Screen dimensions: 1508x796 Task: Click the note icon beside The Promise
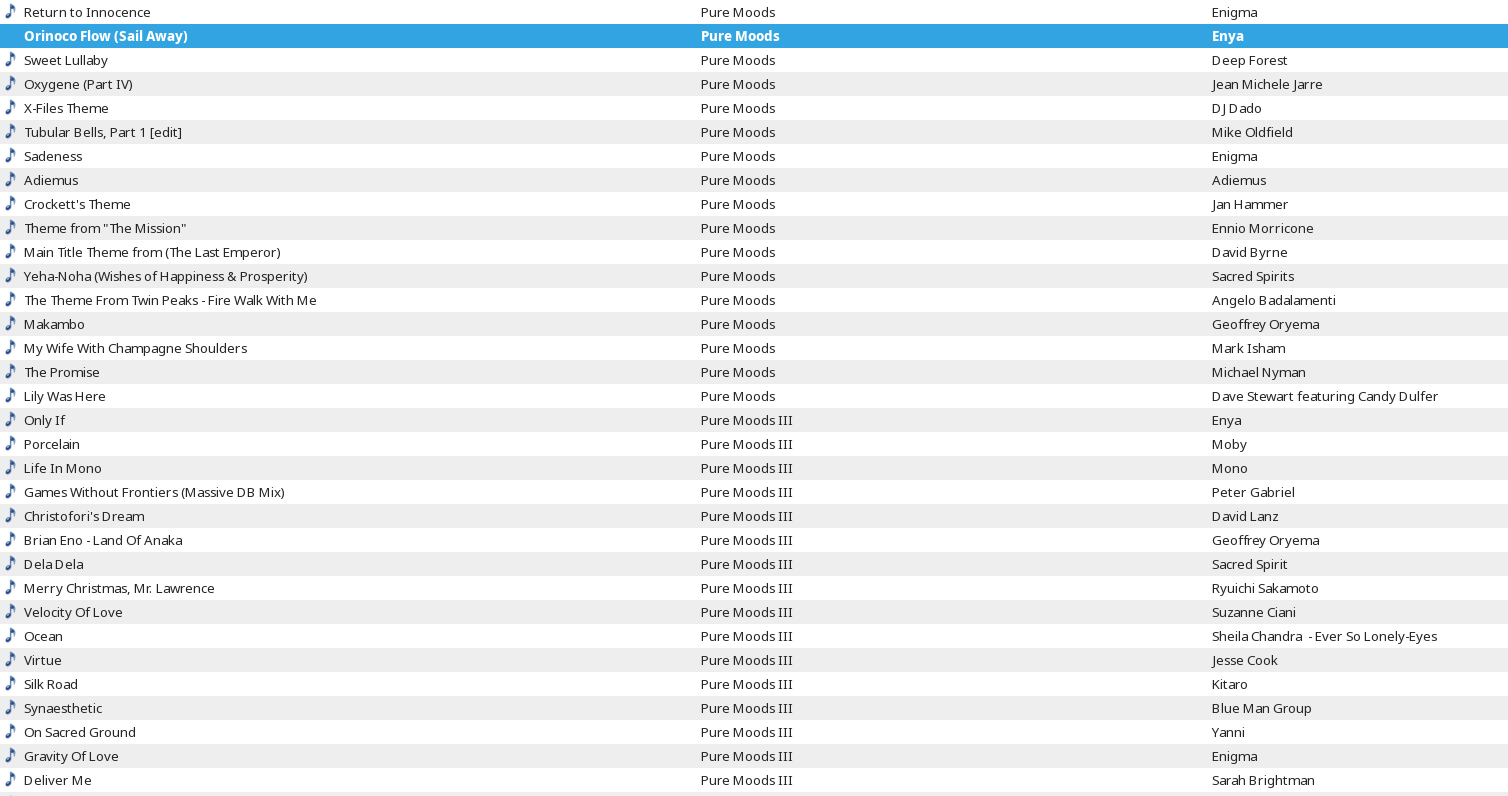pos(11,371)
